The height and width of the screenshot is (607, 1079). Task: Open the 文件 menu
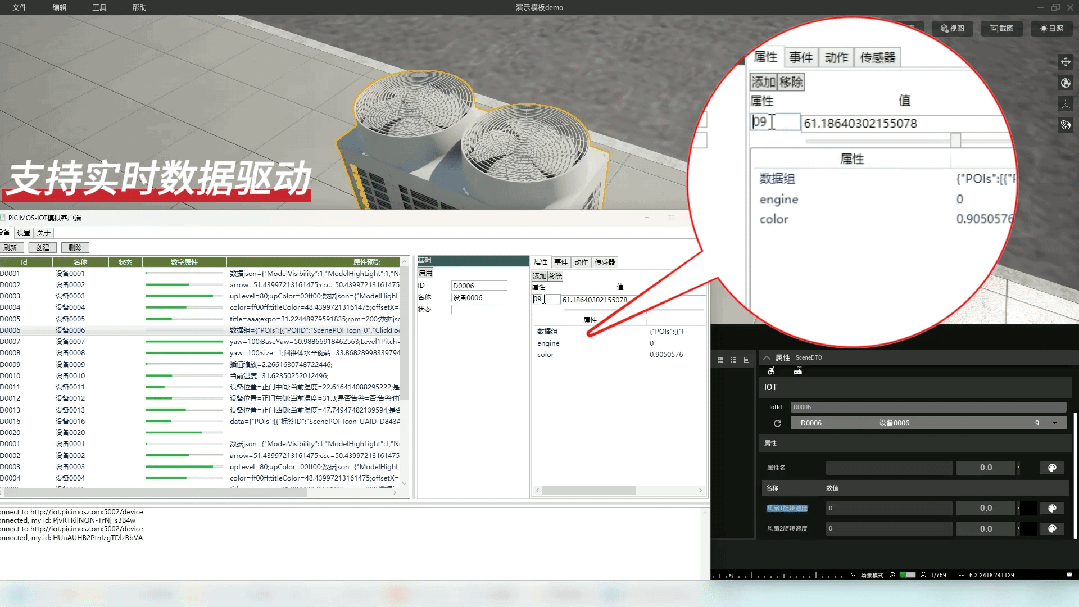(19, 8)
